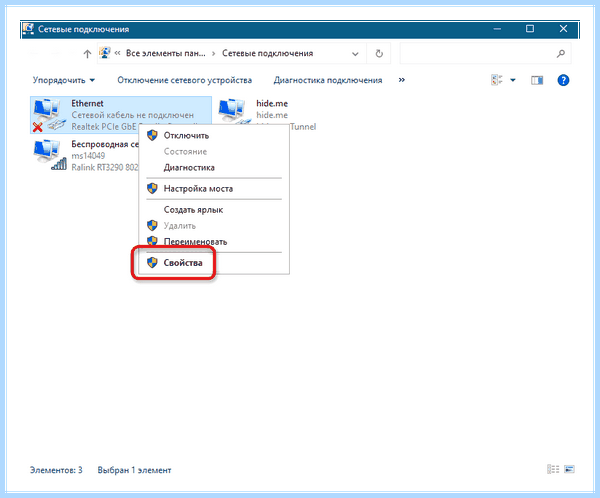The height and width of the screenshot is (498, 600).
Task: Switch to large icons view in status bar
Action: click(569, 469)
